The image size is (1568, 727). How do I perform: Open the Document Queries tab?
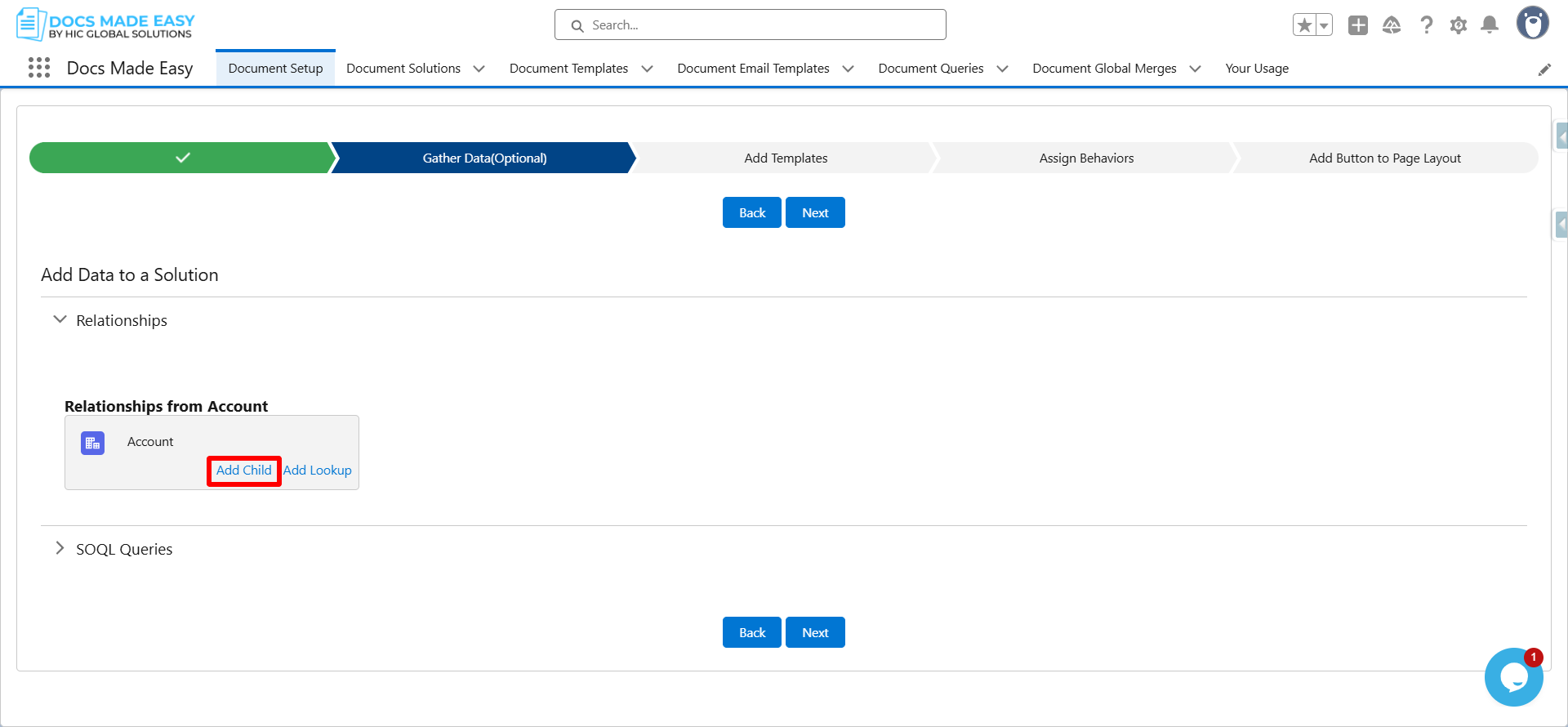[x=931, y=69]
